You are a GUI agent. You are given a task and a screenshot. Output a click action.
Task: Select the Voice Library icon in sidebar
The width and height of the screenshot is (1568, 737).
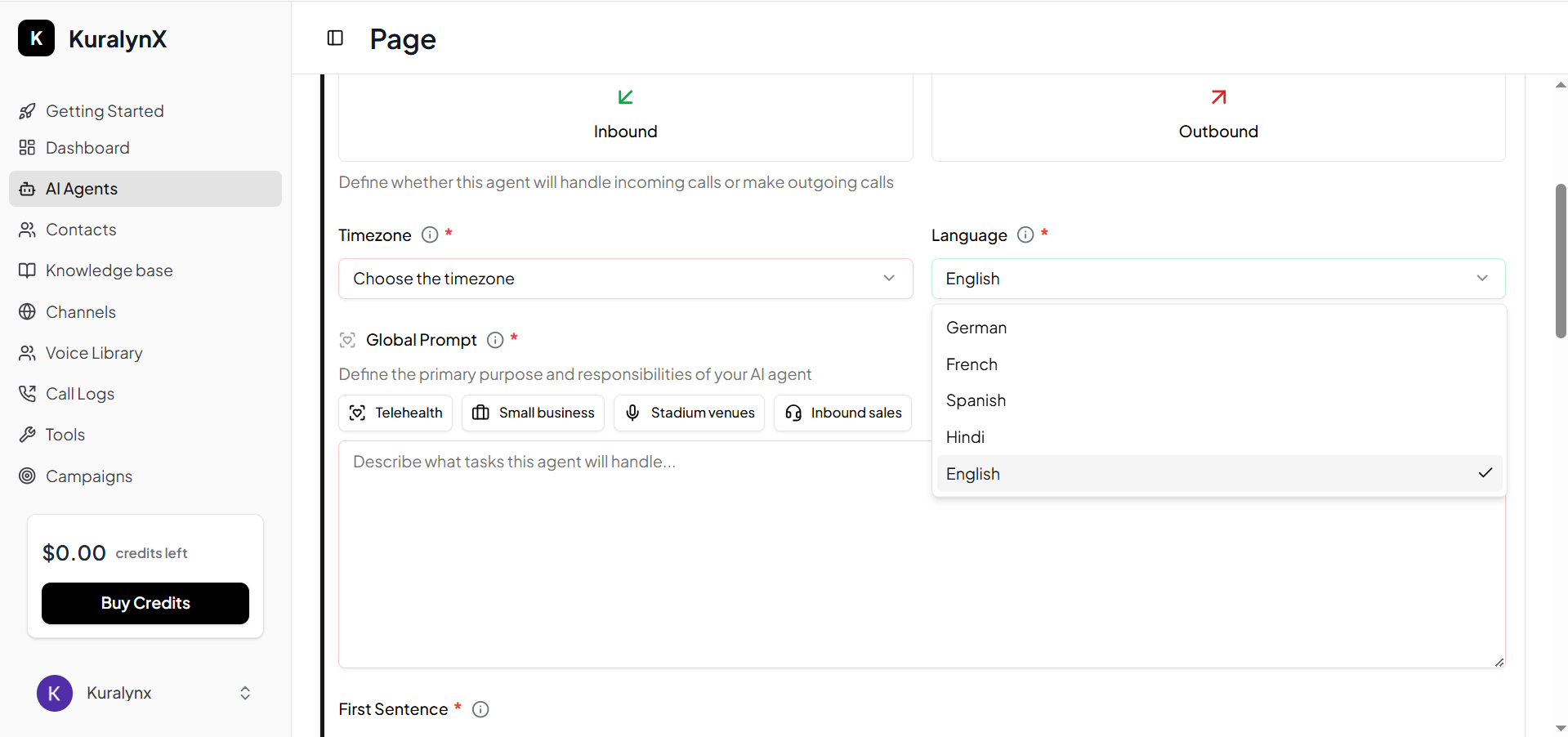28,352
